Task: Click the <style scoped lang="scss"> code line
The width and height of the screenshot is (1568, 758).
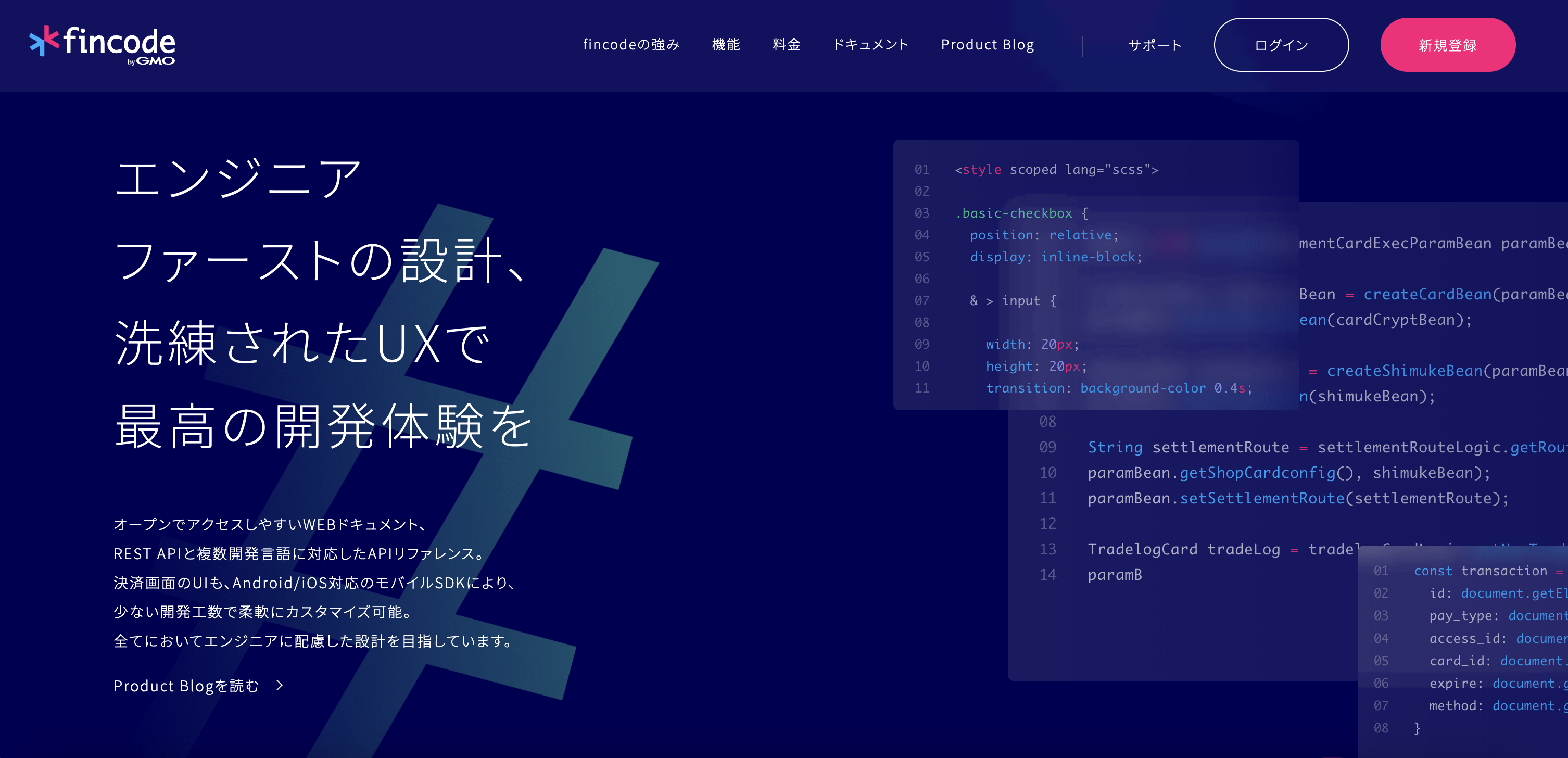Action: click(x=1056, y=169)
